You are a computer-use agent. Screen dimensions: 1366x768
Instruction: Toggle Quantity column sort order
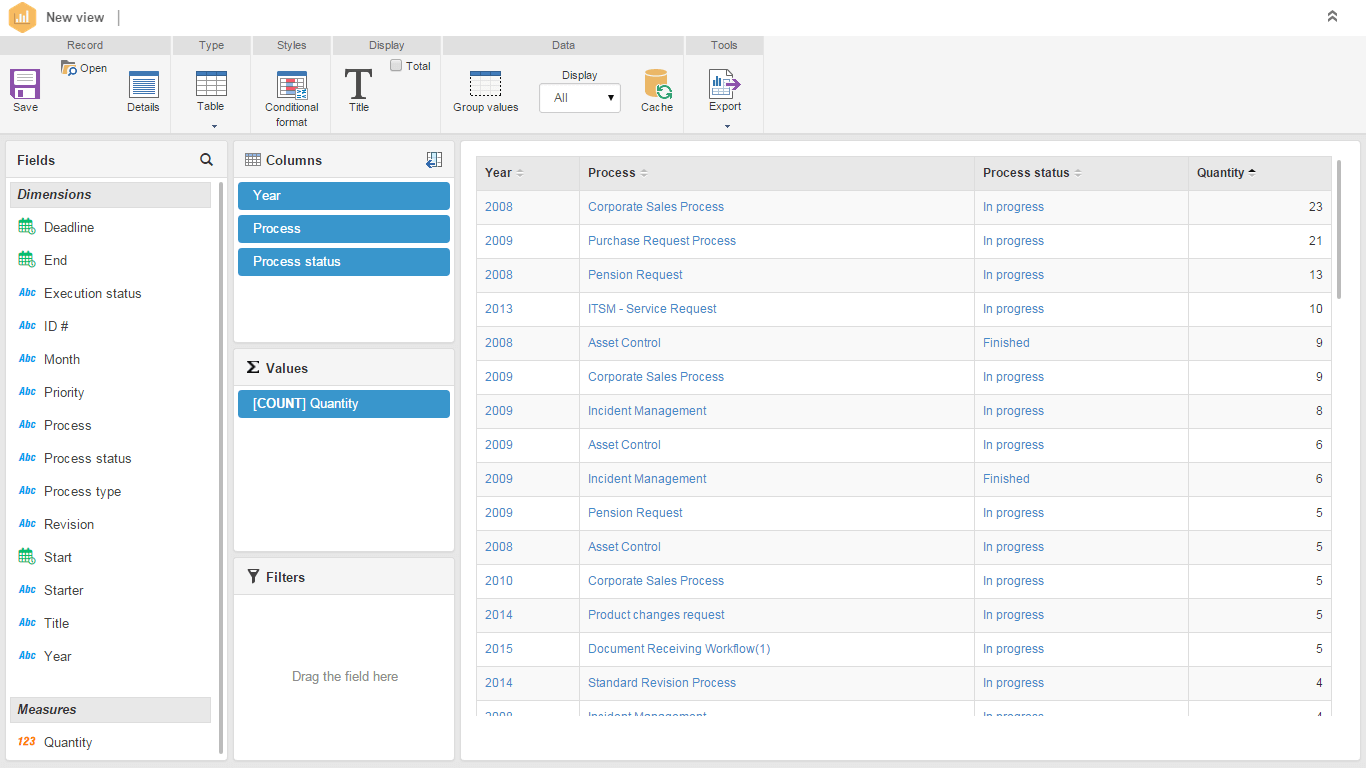pyautogui.click(x=1260, y=173)
